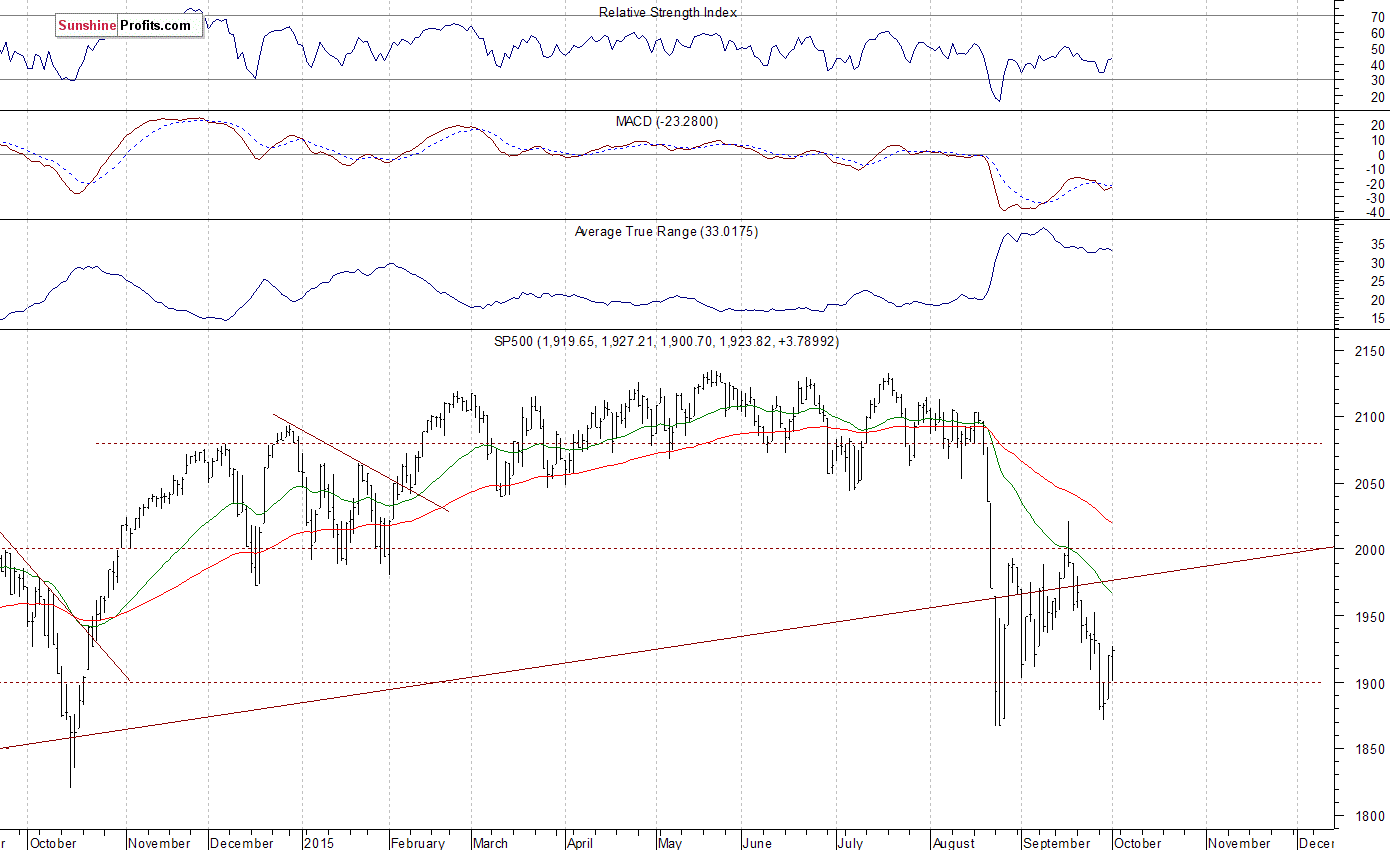Viewport: 1390px width, 850px height.
Task: Click the February label on time axis
Action: [418, 843]
